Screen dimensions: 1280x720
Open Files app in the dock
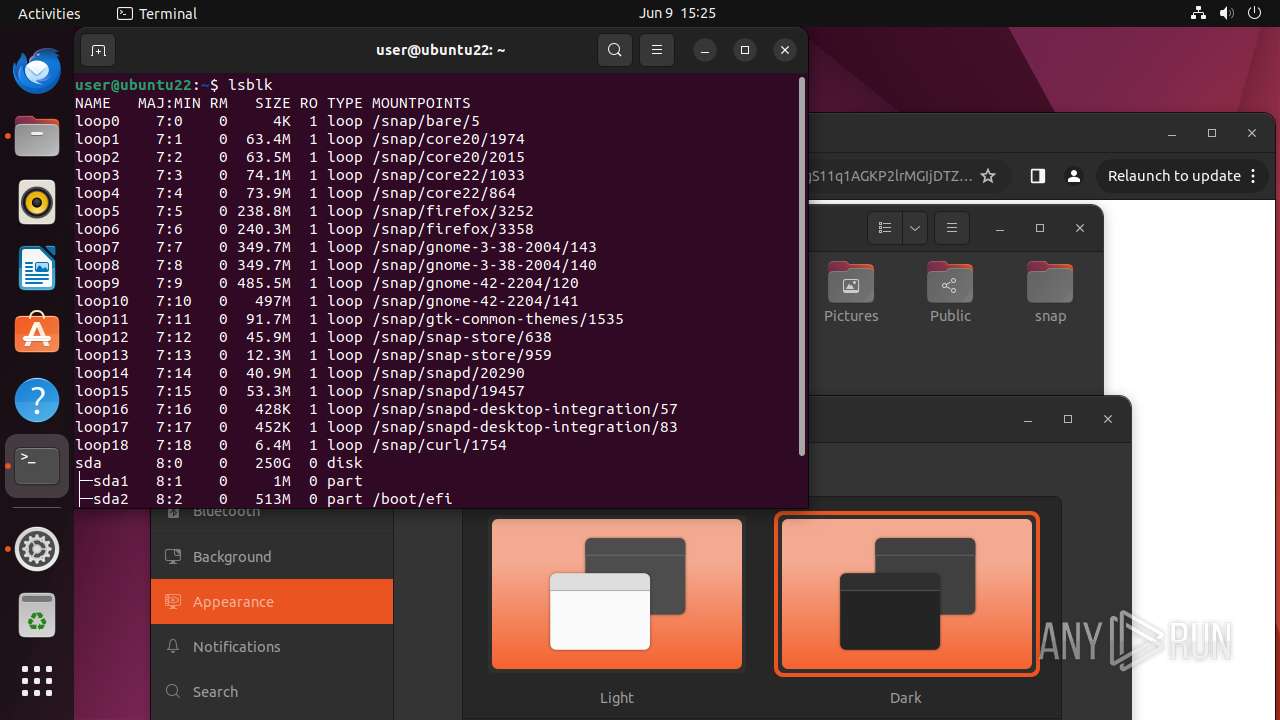point(37,136)
